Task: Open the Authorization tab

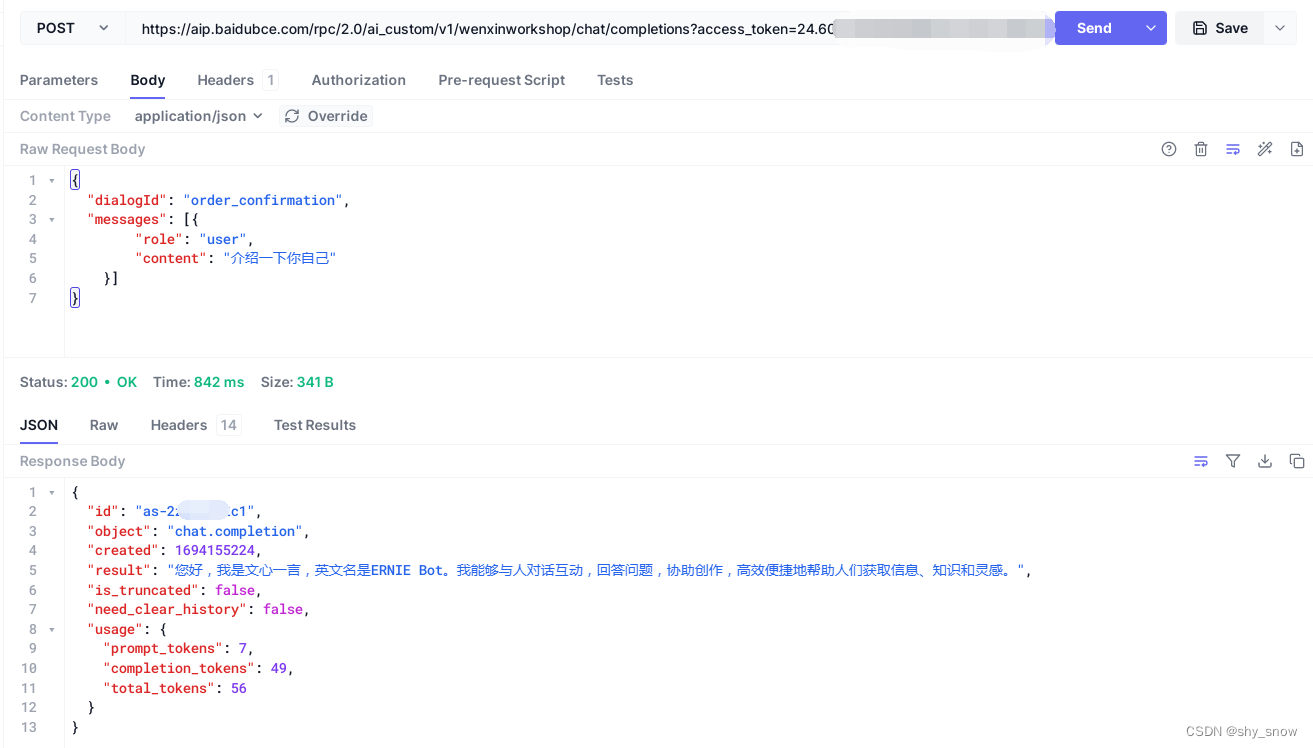Action: tap(359, 80)
